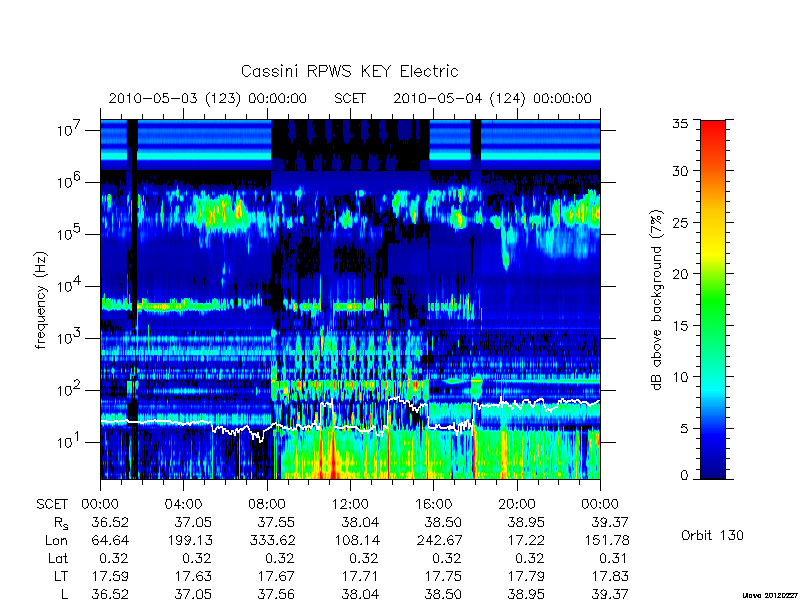Image resolution: width=800 pixels, height=600 pixels.
Task: Click the 'Lat' row label
Action: (58, 558)
